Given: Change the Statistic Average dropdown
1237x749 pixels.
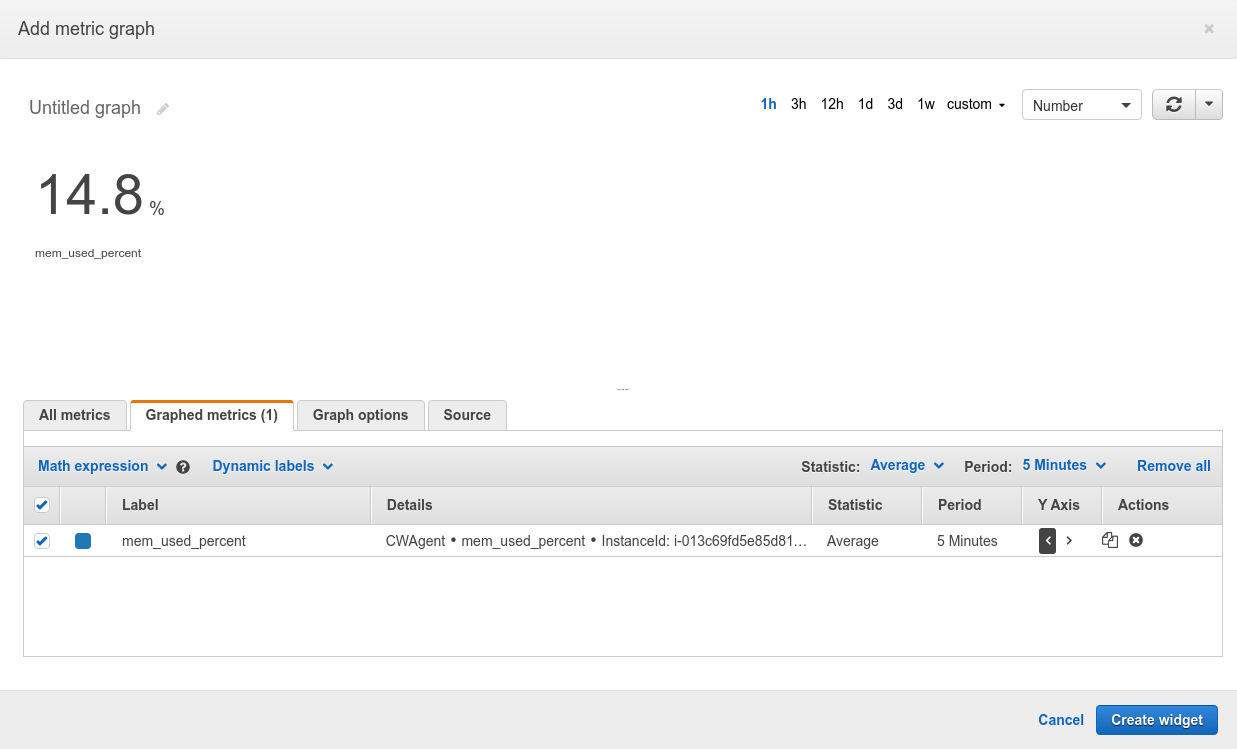Looking at the screenshot, I should pos(907,465).
